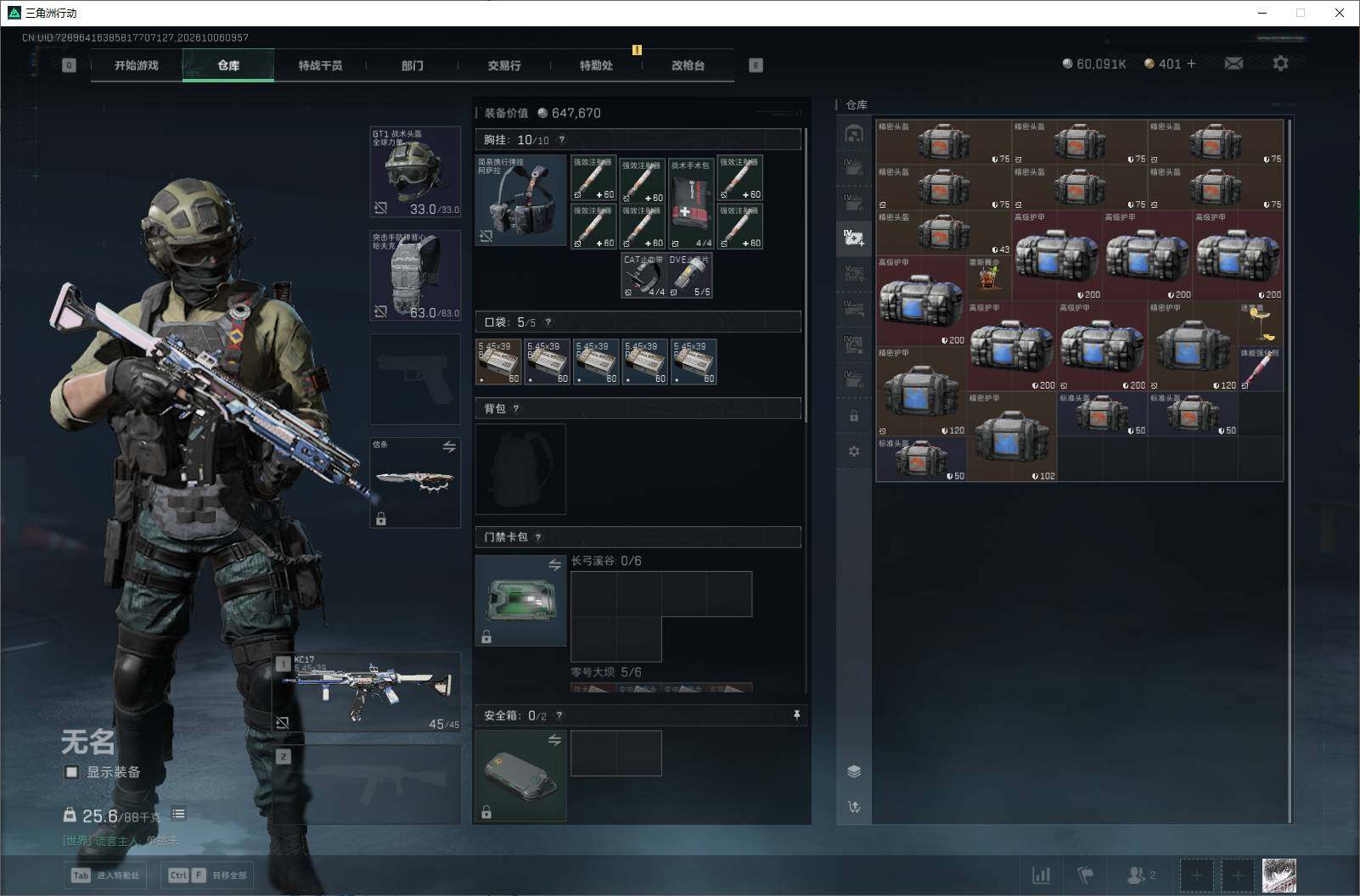
Task: Open help tooltip next to 安全箱 0/2
Action: (559, 716)
